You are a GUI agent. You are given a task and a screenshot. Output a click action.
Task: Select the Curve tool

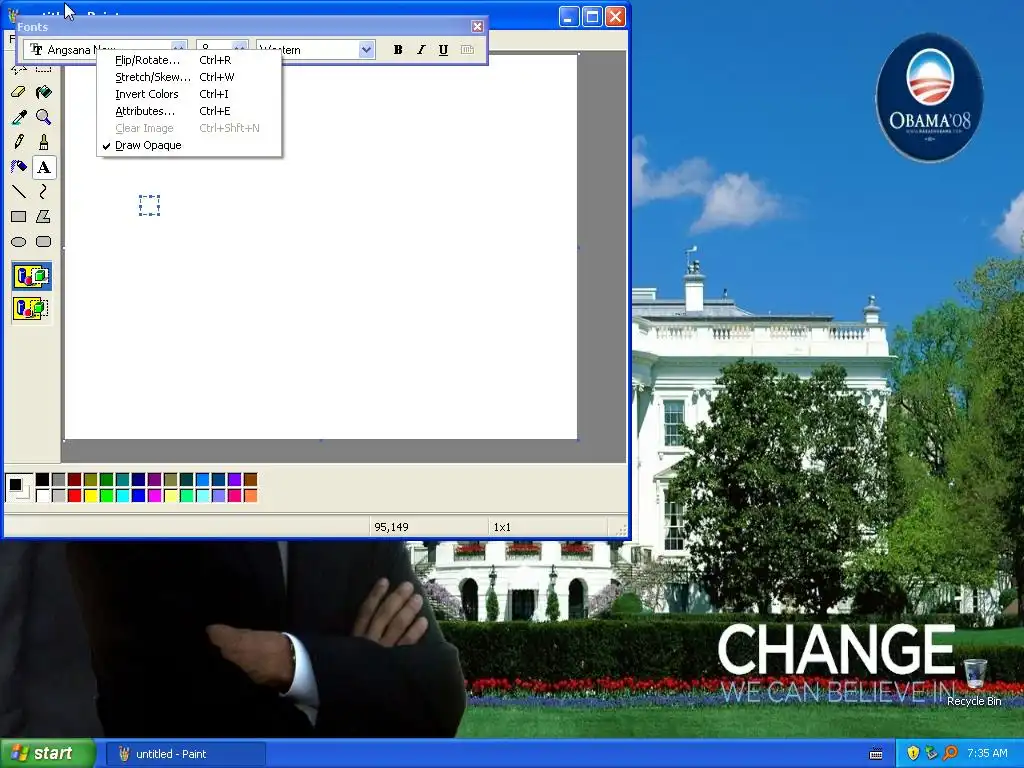point(43,191)
